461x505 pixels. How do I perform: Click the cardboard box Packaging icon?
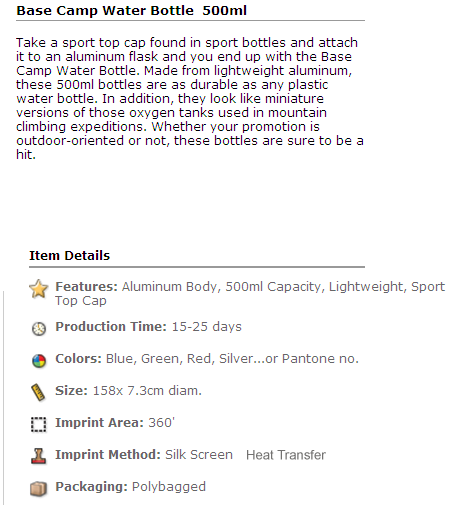(x=39, y=489)
